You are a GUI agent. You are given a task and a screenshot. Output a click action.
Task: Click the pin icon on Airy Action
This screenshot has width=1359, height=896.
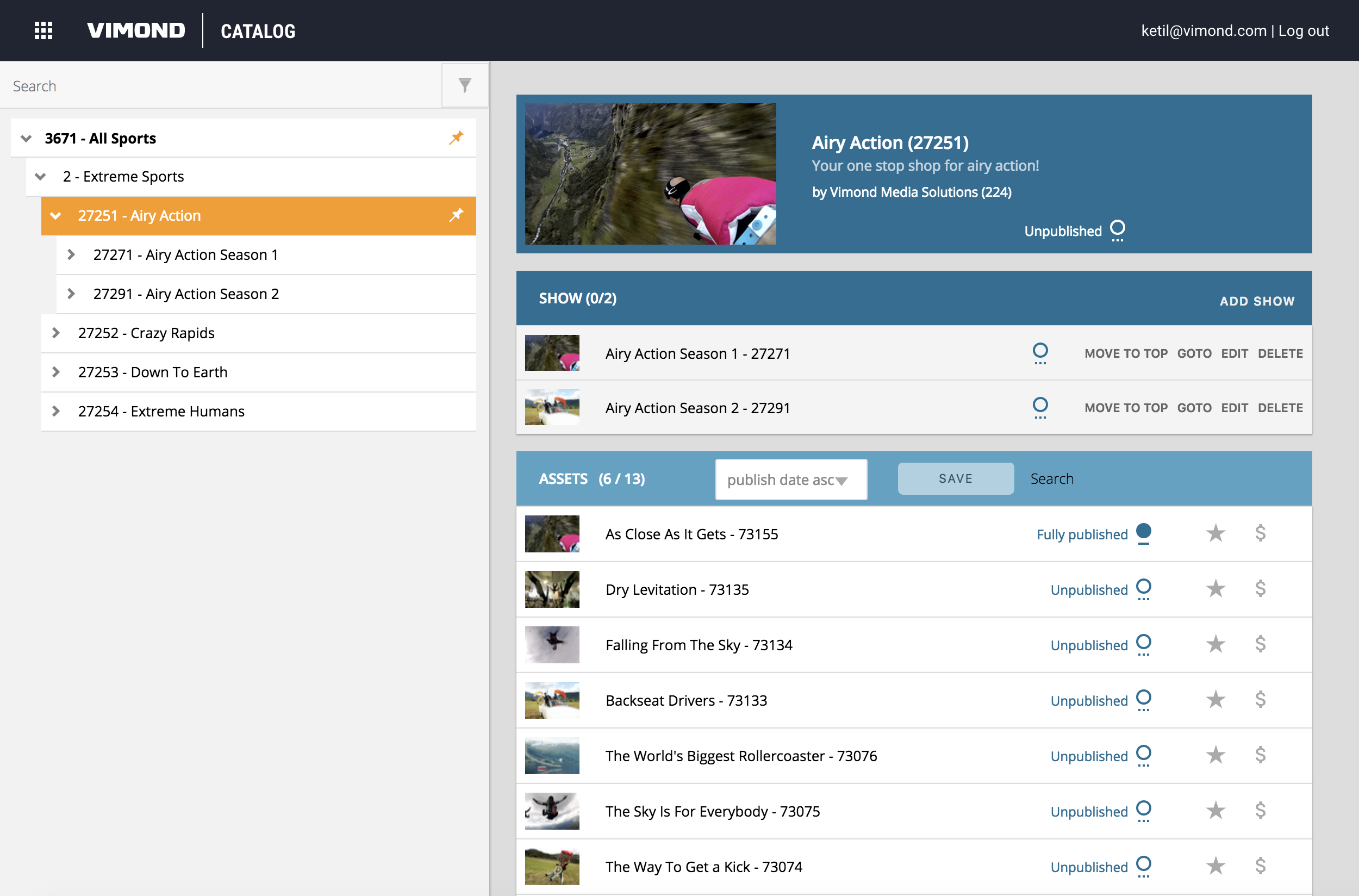456,215
